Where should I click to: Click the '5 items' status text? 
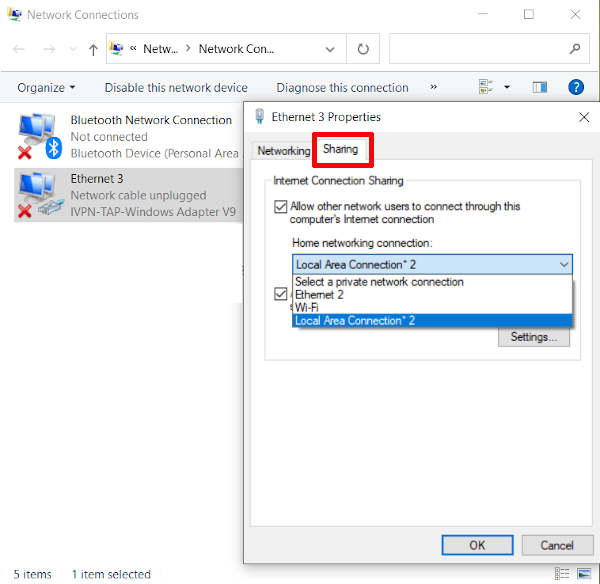point(33,574)
